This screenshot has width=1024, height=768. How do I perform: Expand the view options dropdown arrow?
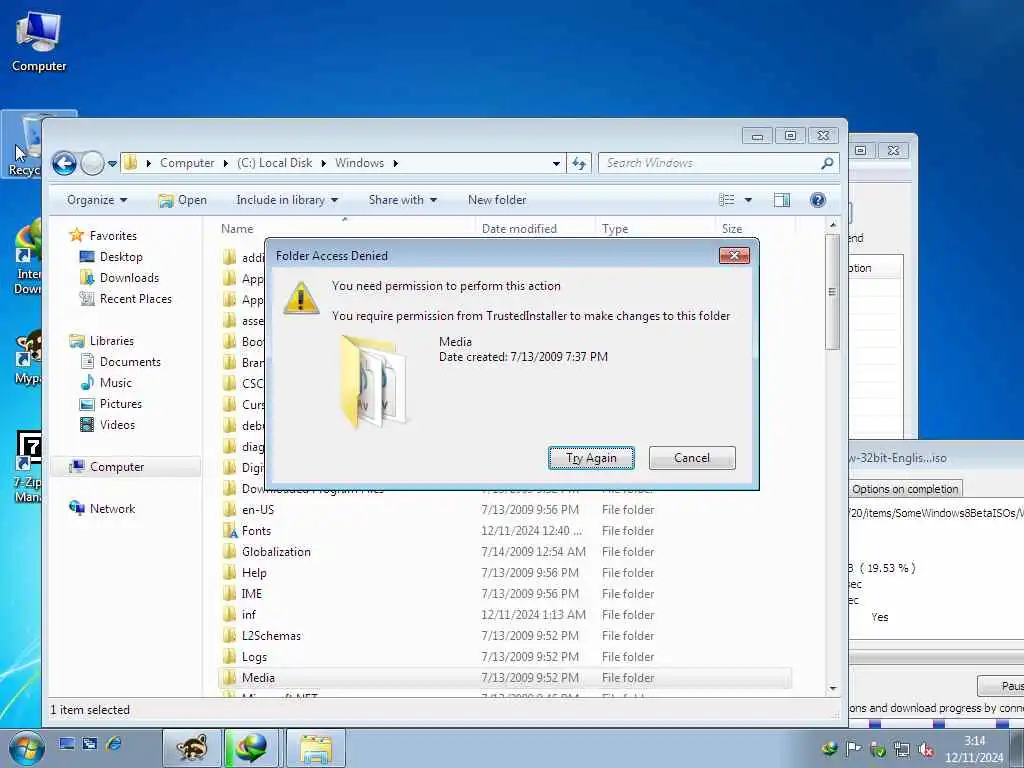click(748, 200)
